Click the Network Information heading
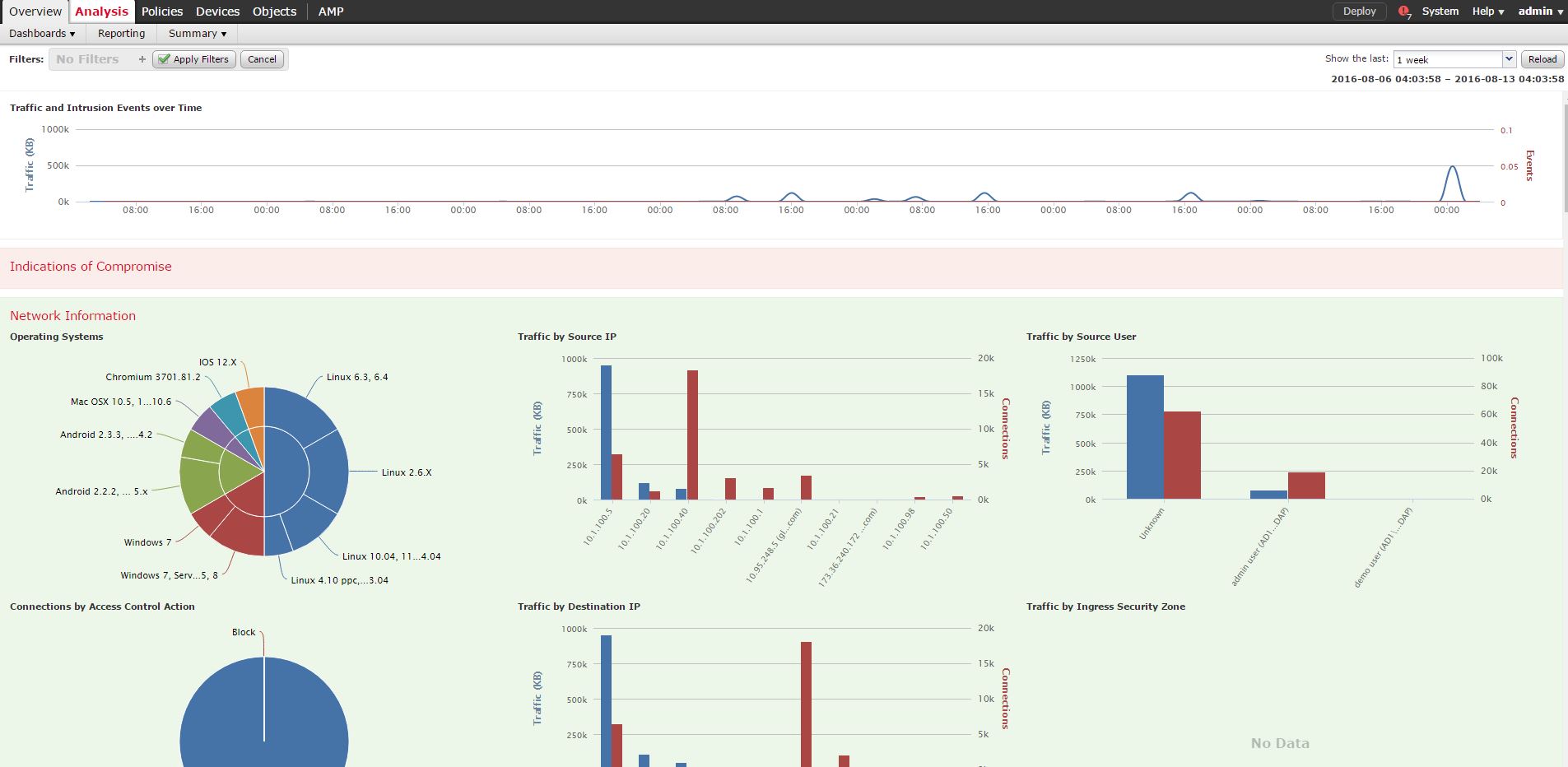 click(72, 316)
